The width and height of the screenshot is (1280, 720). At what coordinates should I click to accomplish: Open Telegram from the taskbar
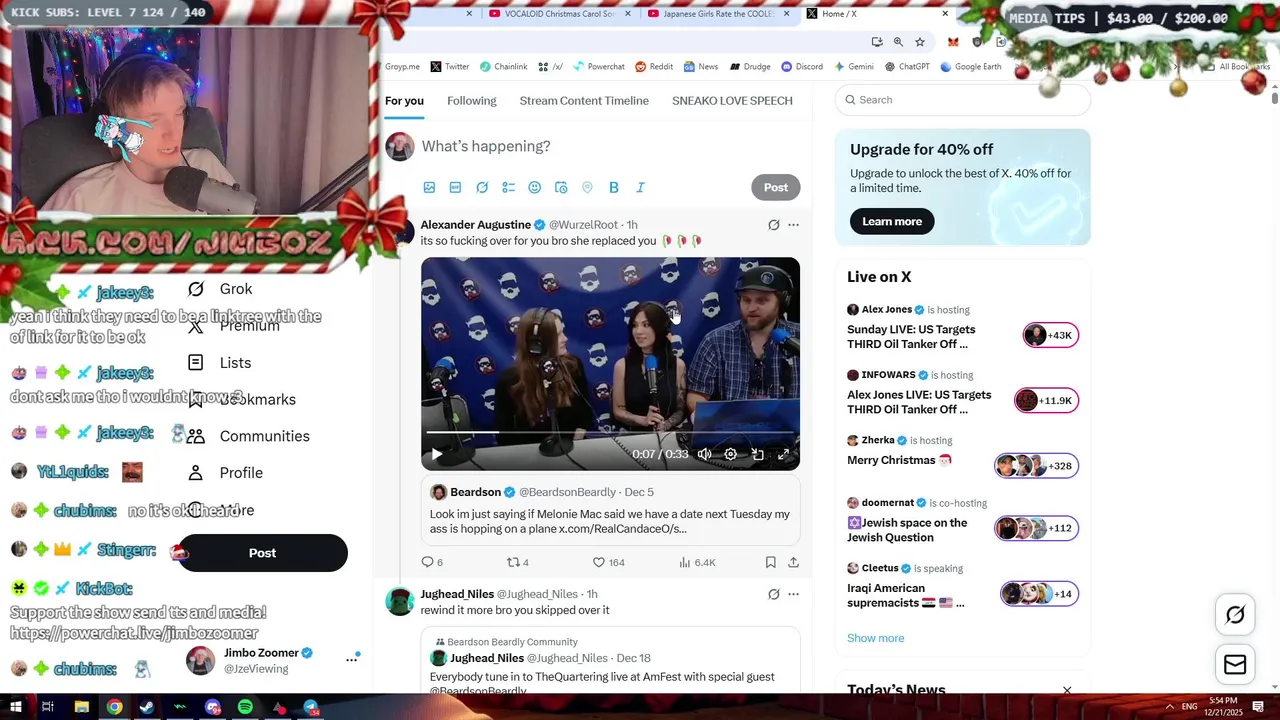[x=311, y=707]
